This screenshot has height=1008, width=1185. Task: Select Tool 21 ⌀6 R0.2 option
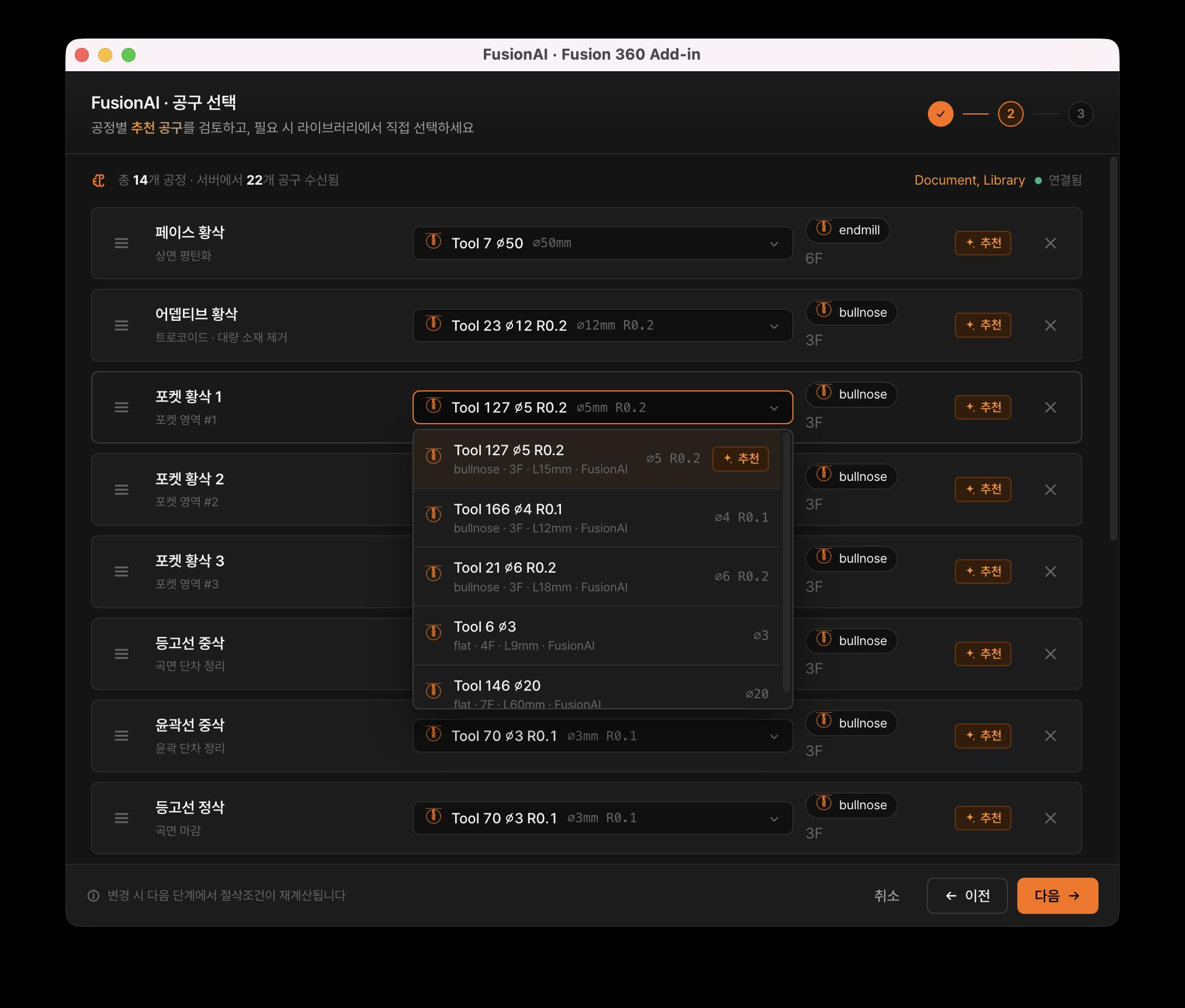click(597, 577)
